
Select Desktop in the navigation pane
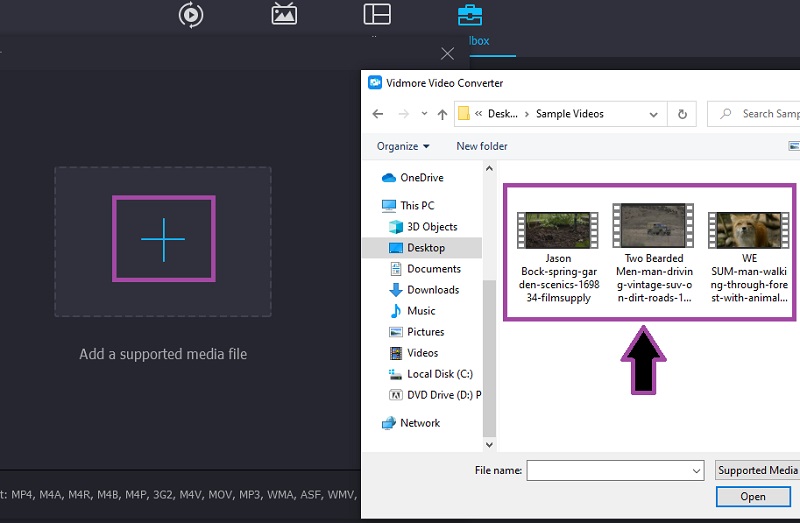[425, 248]
